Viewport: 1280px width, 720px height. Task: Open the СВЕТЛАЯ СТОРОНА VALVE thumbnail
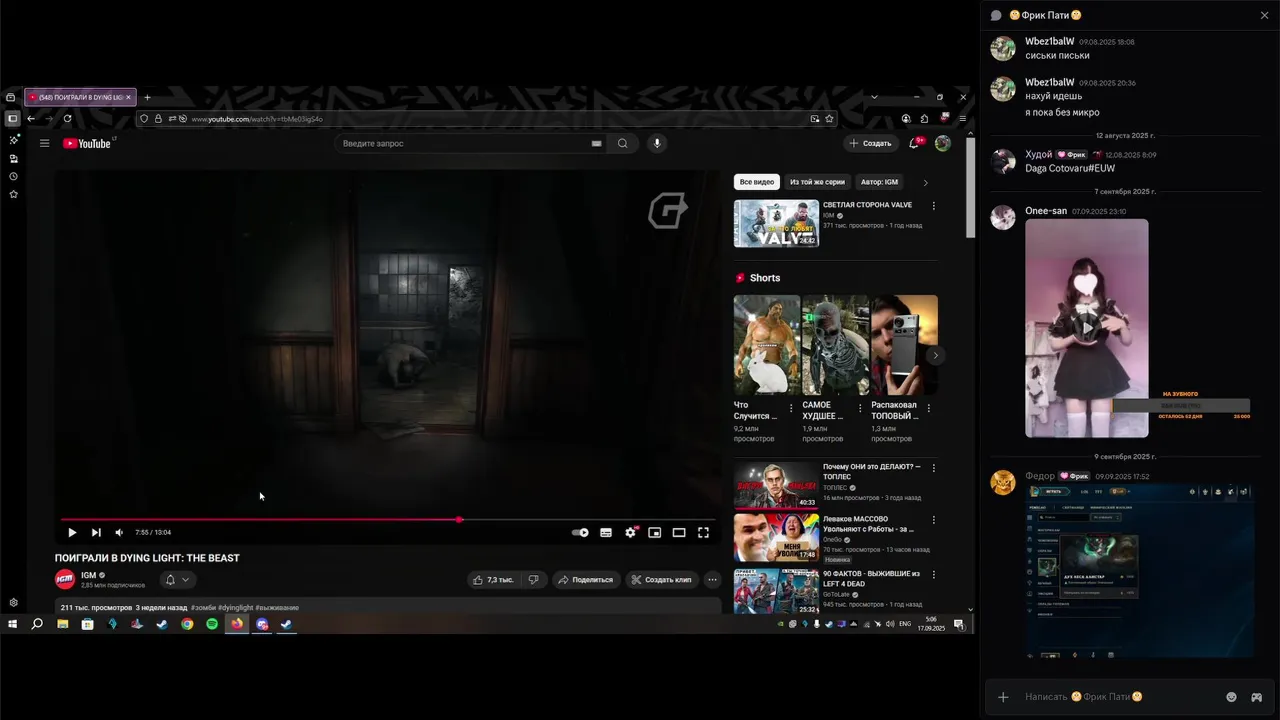point(776,224)
